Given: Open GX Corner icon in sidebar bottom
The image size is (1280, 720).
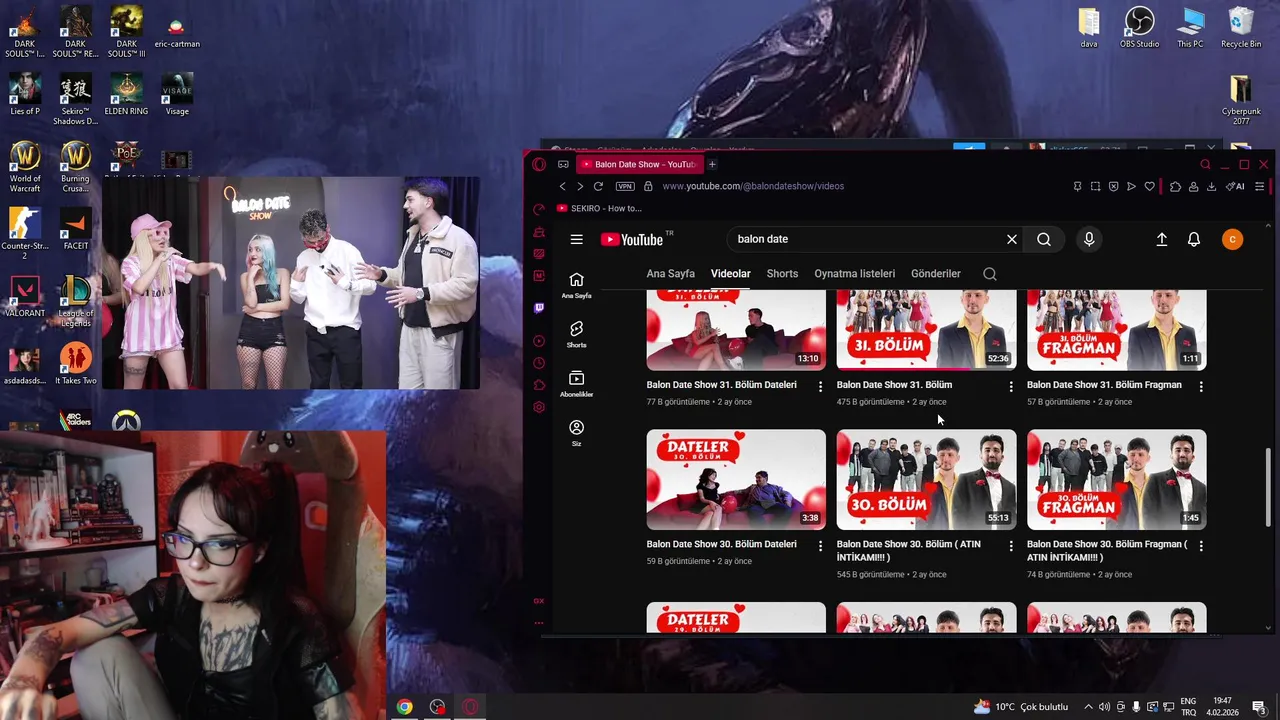Looking at the screenshot, I should coord(539,601).
